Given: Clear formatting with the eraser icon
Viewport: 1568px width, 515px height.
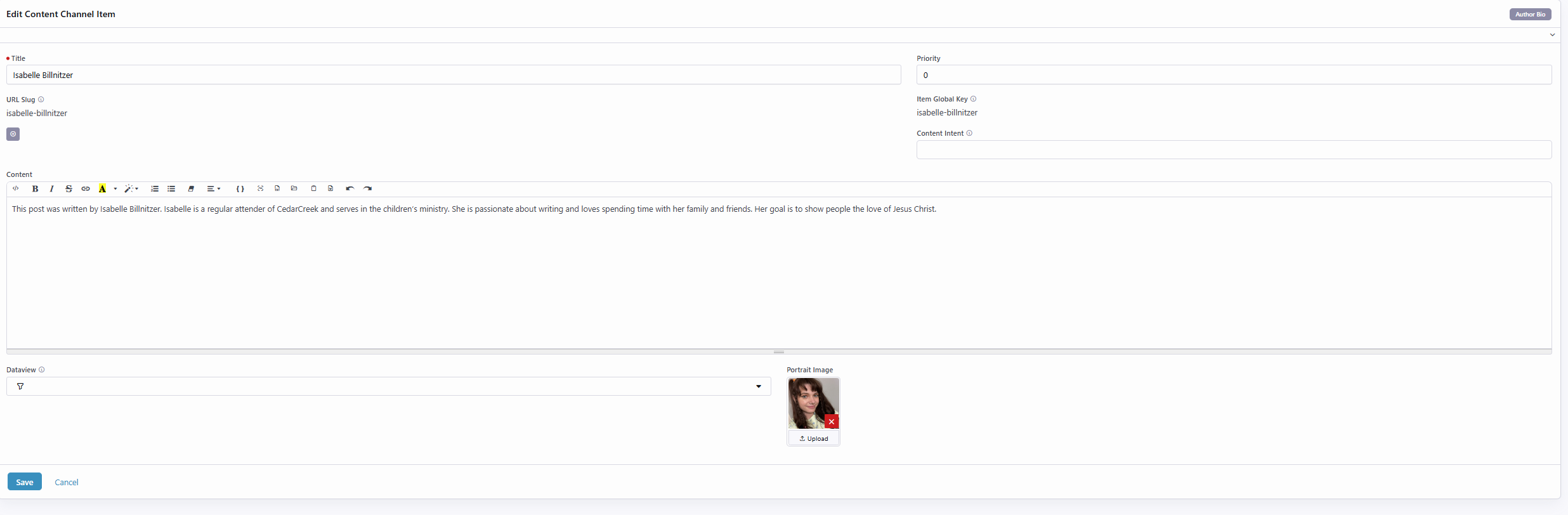Looking at the screenshot, I should click(x=191, y=188).
